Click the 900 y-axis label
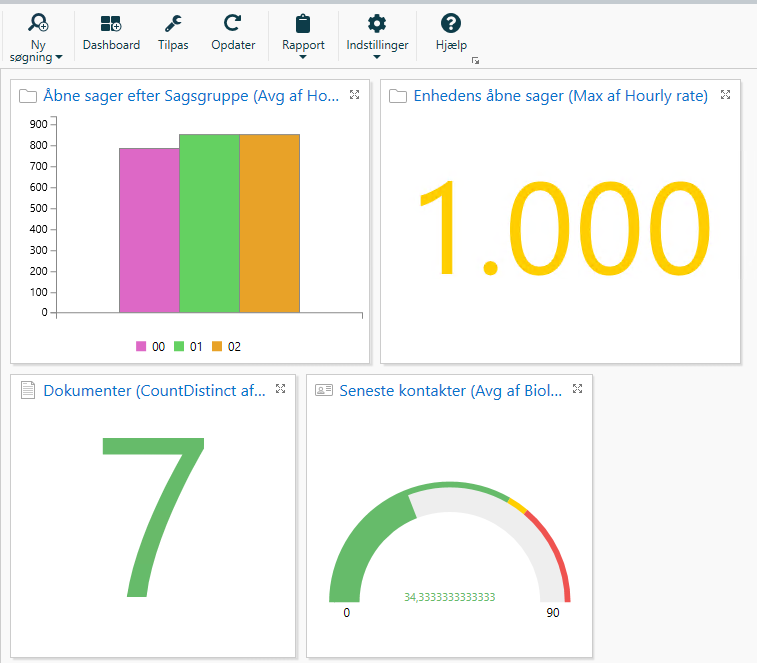Screen dimensions: 757x663 (39, 124)
